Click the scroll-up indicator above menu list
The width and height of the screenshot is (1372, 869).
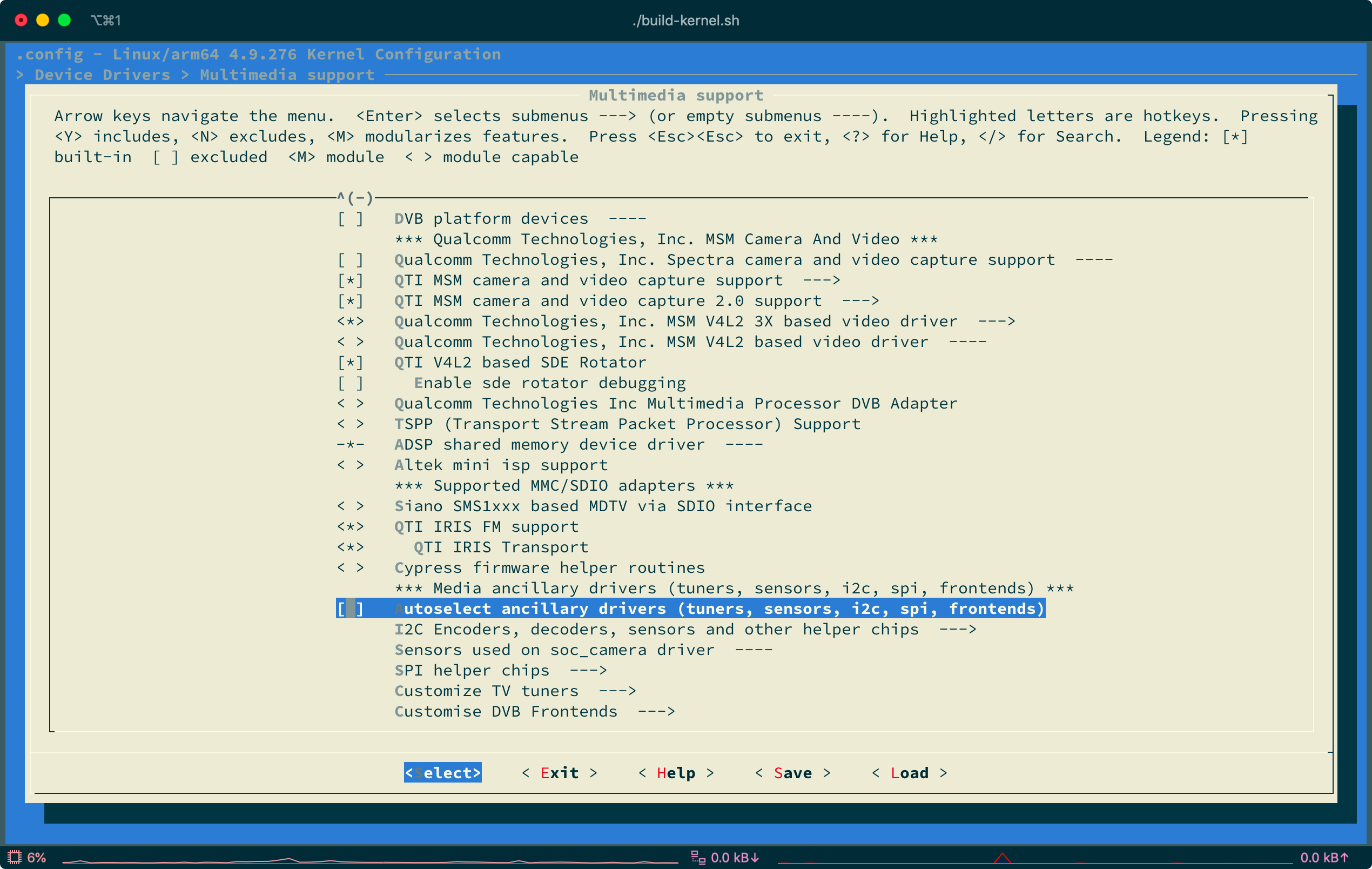(354, 198)
